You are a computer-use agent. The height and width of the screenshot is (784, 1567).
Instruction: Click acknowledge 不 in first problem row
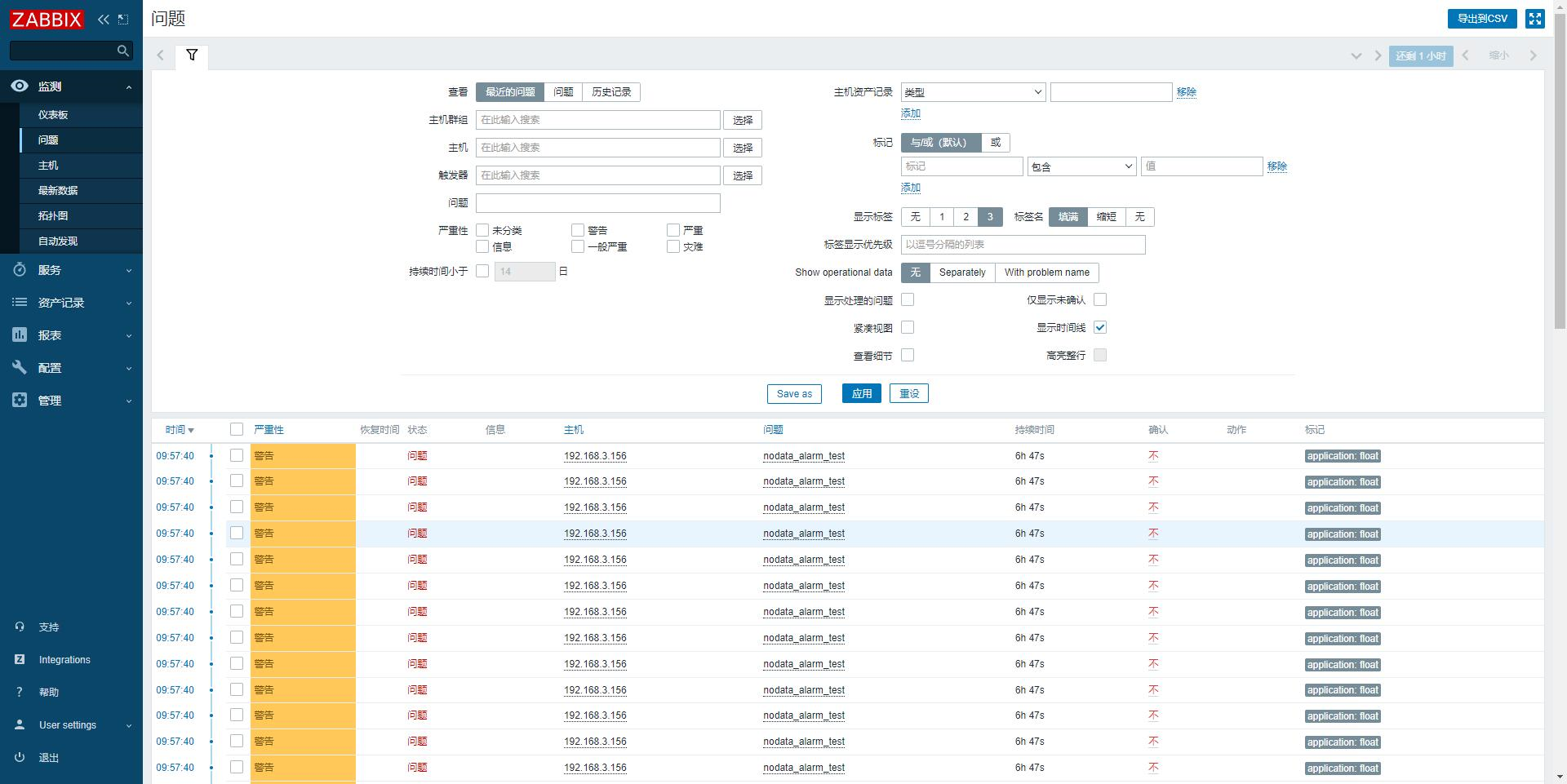(x=1153, y=456)
